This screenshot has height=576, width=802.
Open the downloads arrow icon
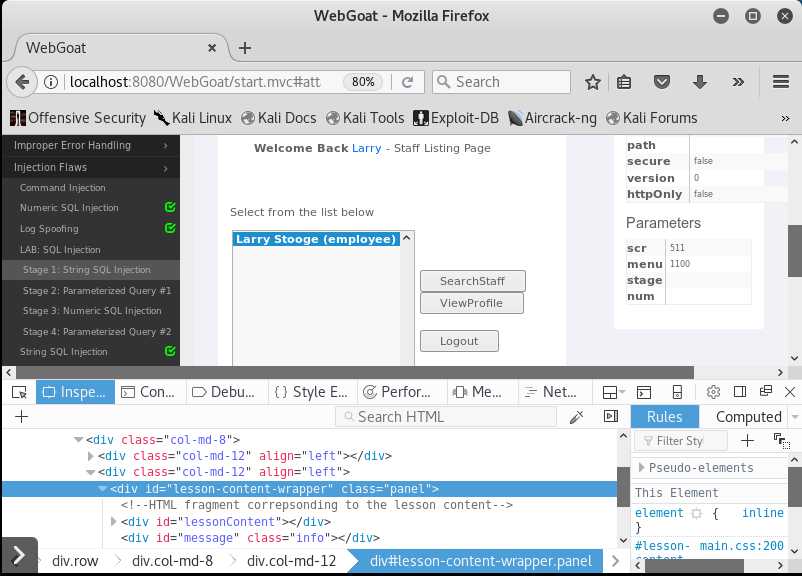point(700,82)
